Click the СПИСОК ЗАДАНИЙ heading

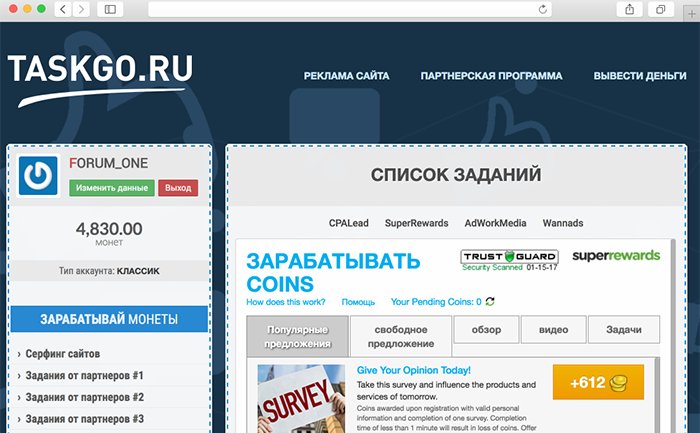456,175
